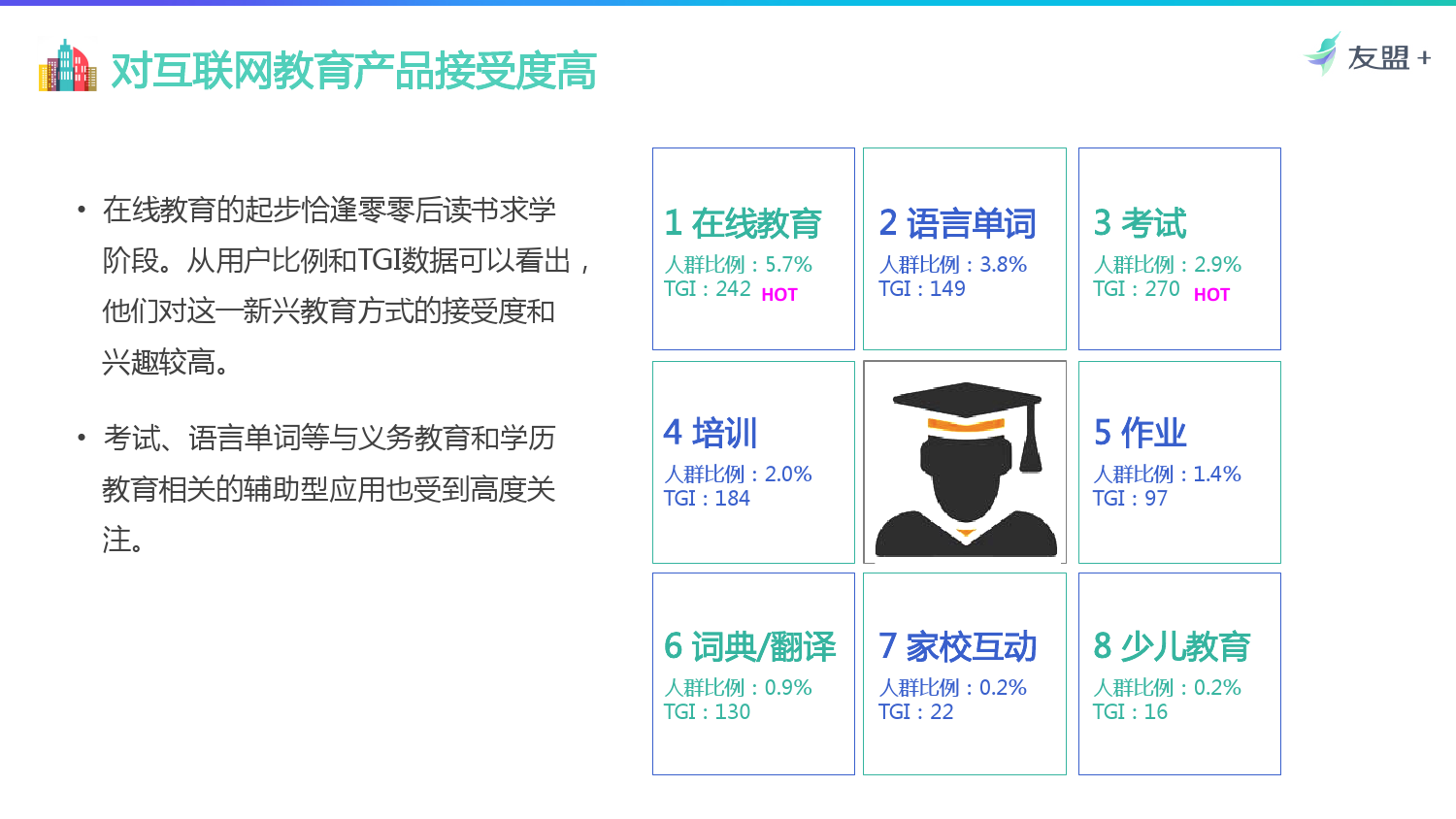Click the plus sign beside 友盟
Viewport: 1456px width, 819px height.
click(1424, 58)
